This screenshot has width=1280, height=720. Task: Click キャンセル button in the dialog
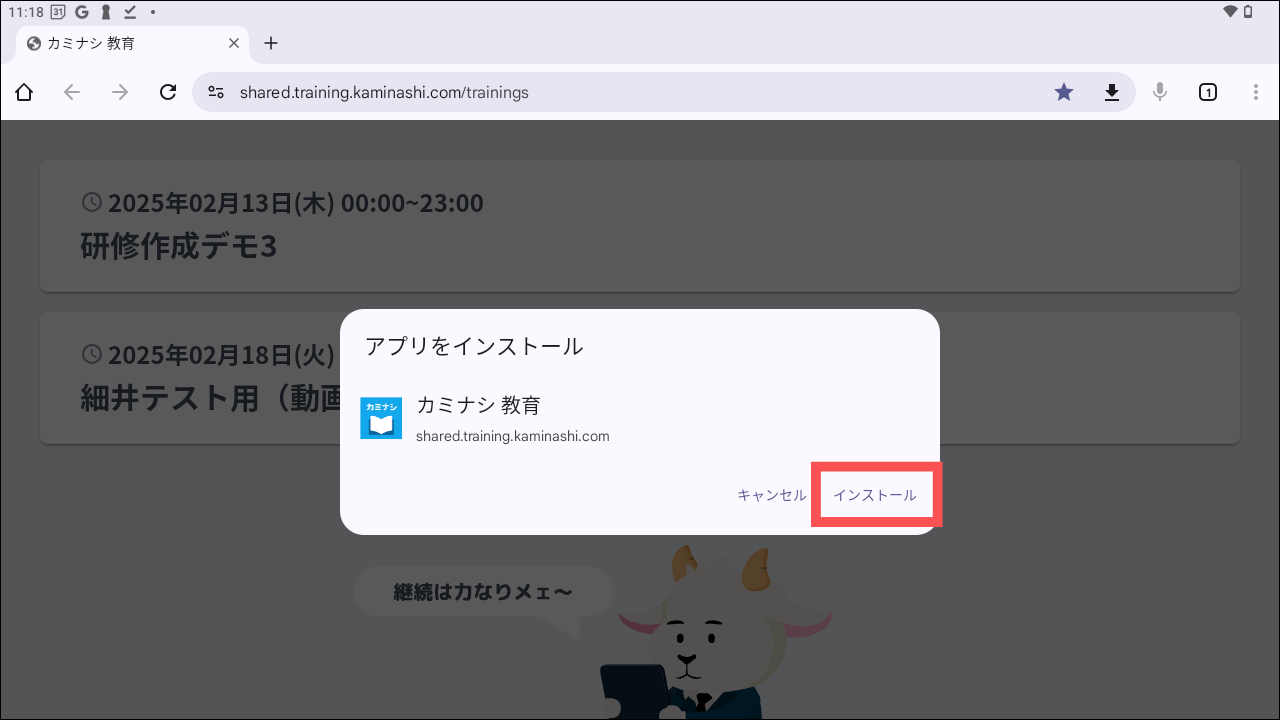[x=772, y=495]
